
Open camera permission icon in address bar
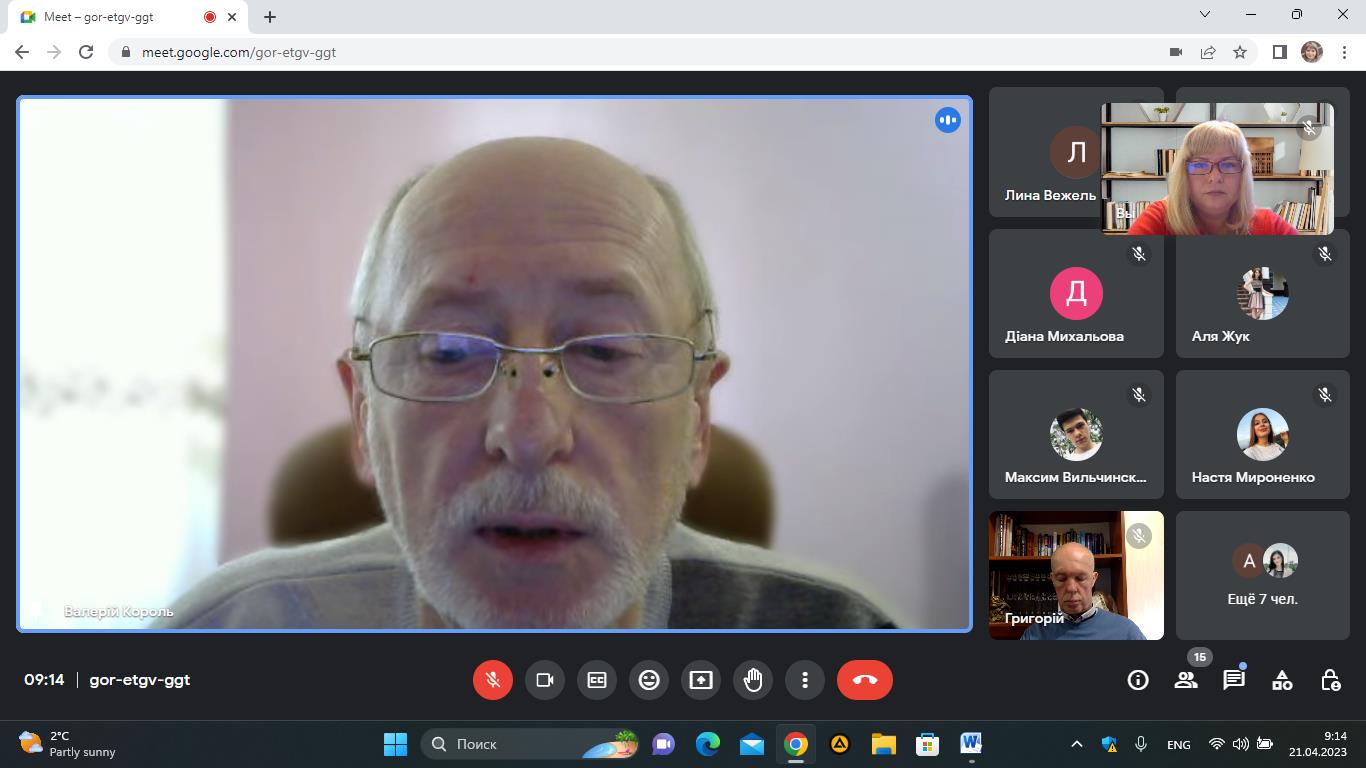point(1176,52)
